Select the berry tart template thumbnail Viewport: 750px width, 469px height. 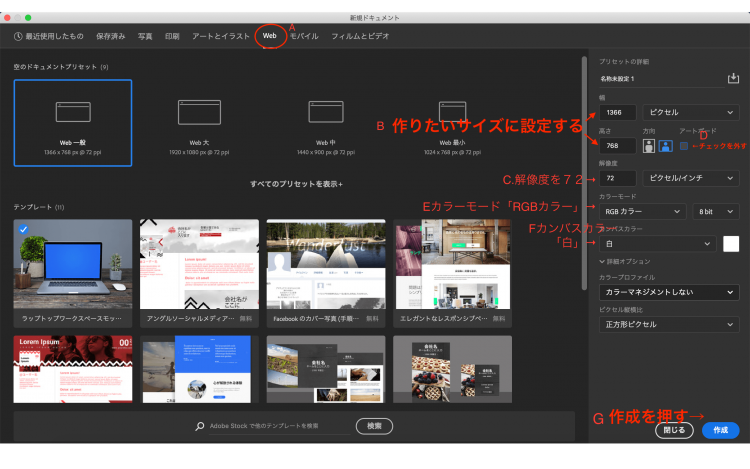452,369
